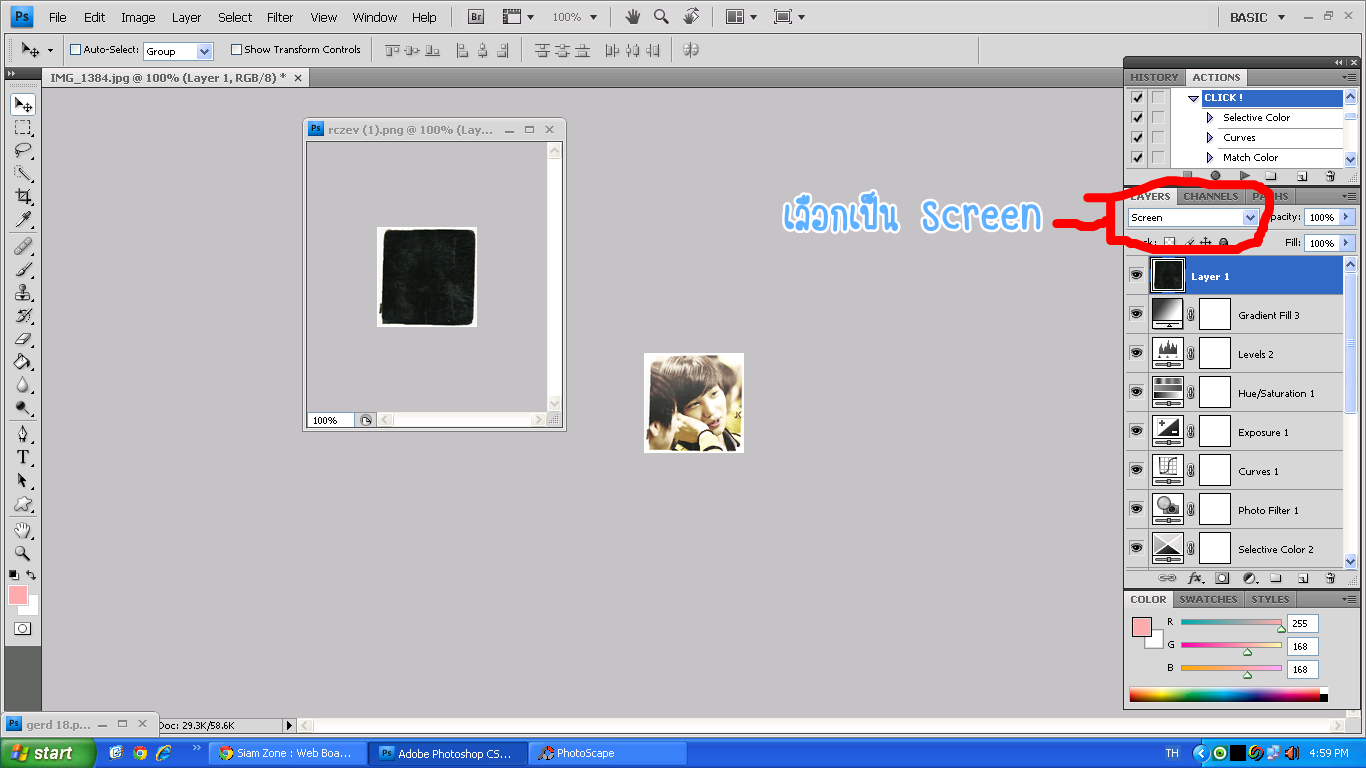Select the Zoom tool in toolbox
Image resolution: width=1366 pixels, height=768 pixels.
point(22,553)
